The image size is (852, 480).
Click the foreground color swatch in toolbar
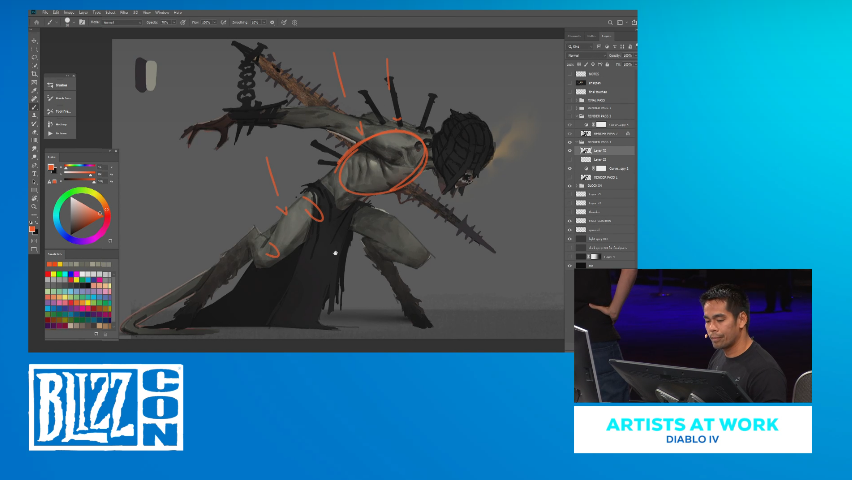tap(32, 228)
